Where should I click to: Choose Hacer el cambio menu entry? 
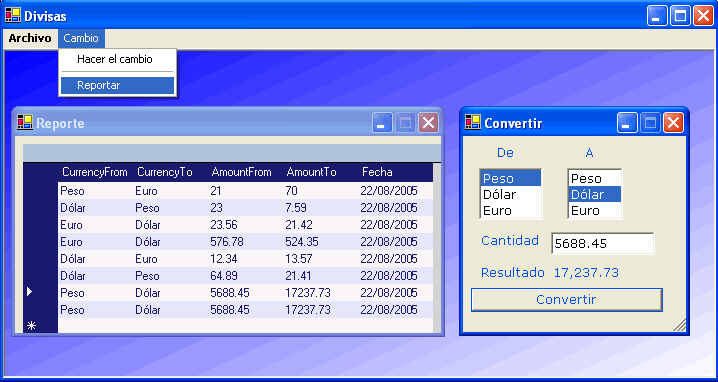pyautogui.click(x=117, y=59)
